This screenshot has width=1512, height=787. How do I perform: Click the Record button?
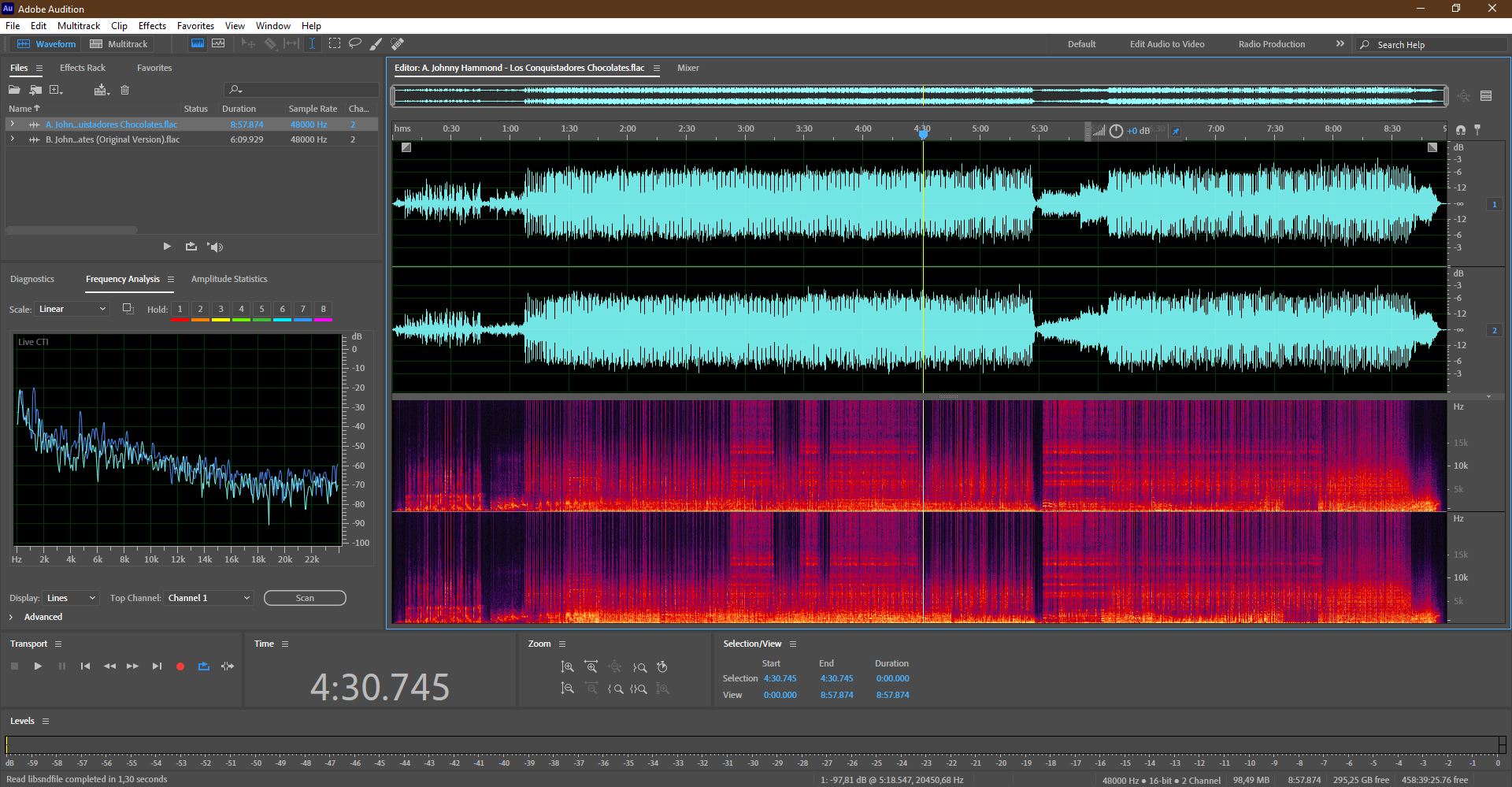[x=180, y=666]
